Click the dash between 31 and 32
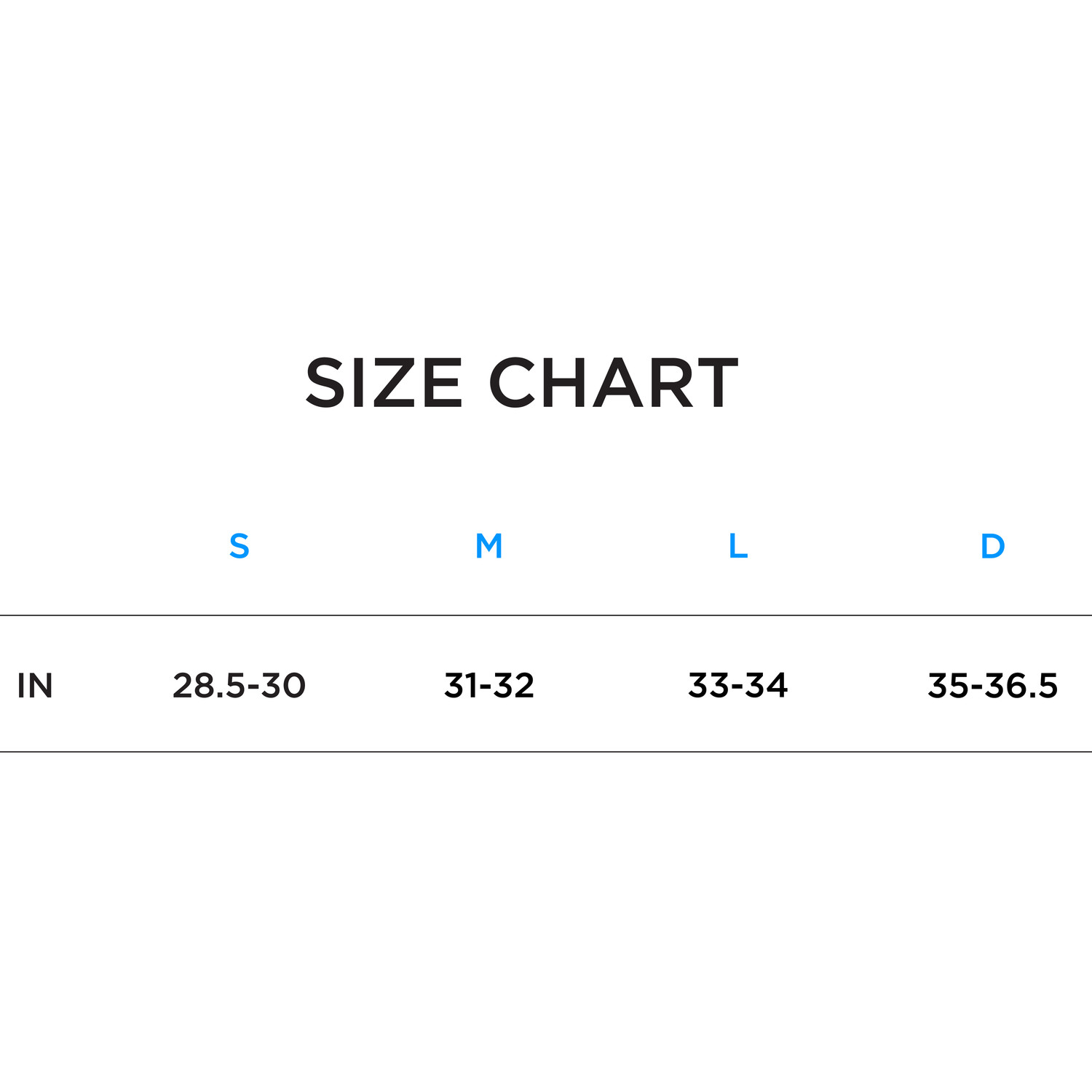The width and height of the screenshot is (1092, 1092). click(x=486, y=688)
